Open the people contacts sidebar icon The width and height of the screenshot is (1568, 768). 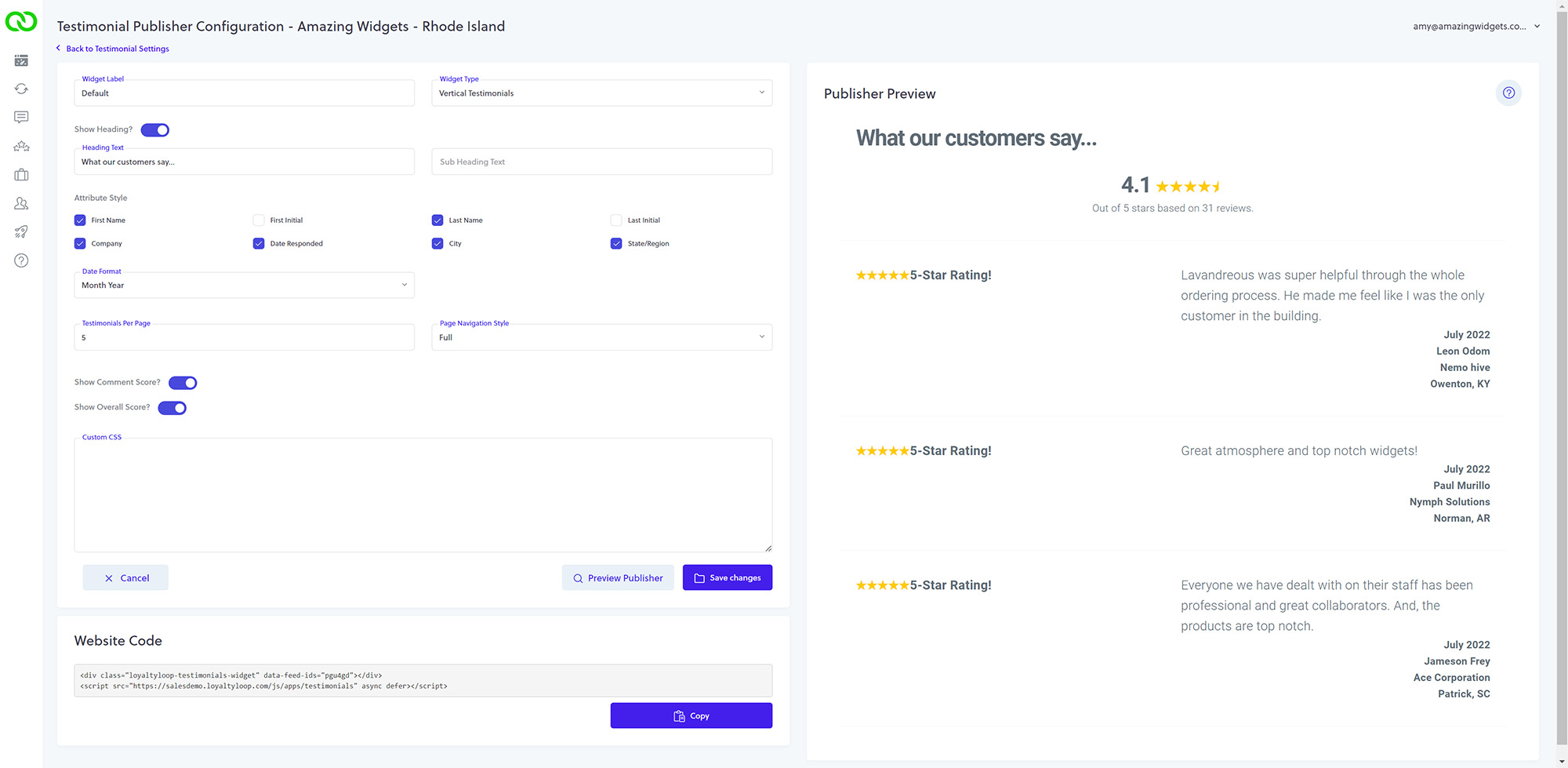click(21, 203)
